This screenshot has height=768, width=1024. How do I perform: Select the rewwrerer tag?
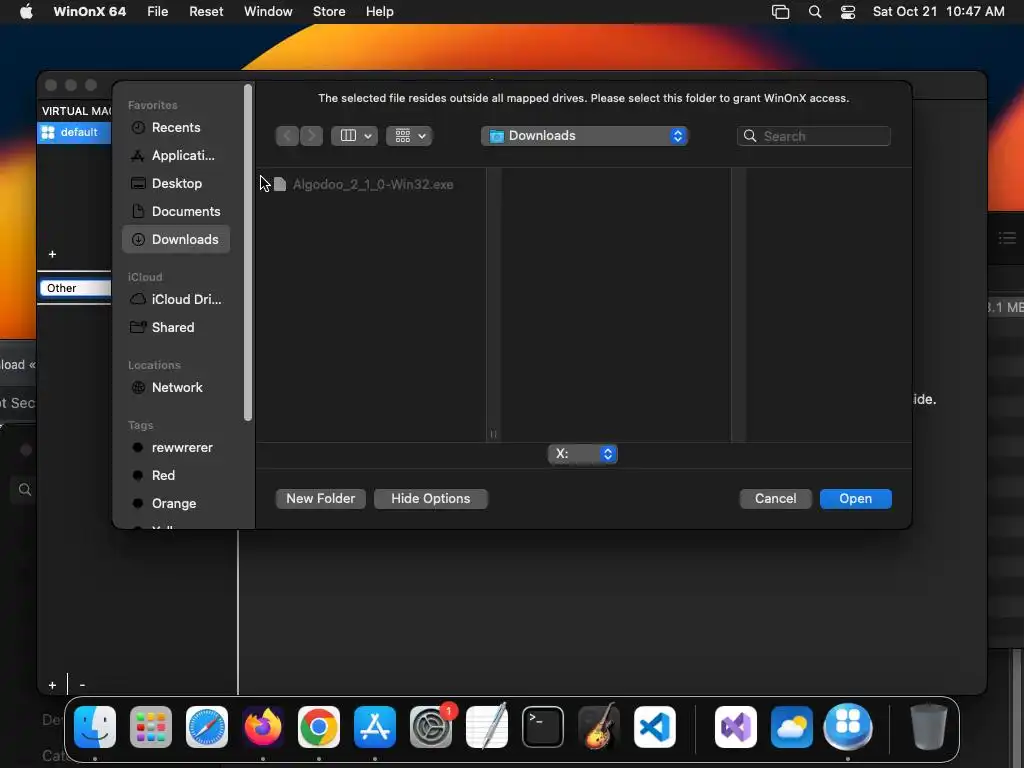pyautogui.click(x=176, y=447)
